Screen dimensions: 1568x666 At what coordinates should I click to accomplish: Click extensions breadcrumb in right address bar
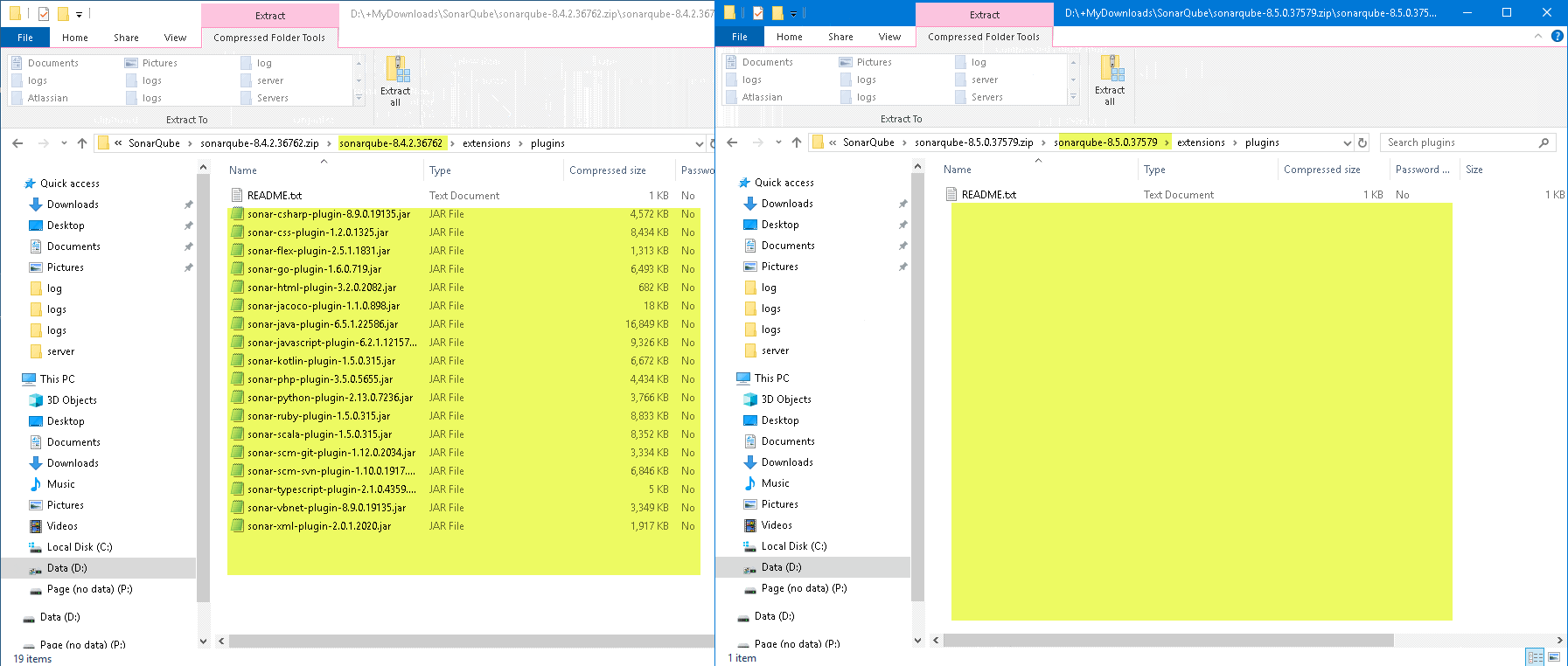1201,142
